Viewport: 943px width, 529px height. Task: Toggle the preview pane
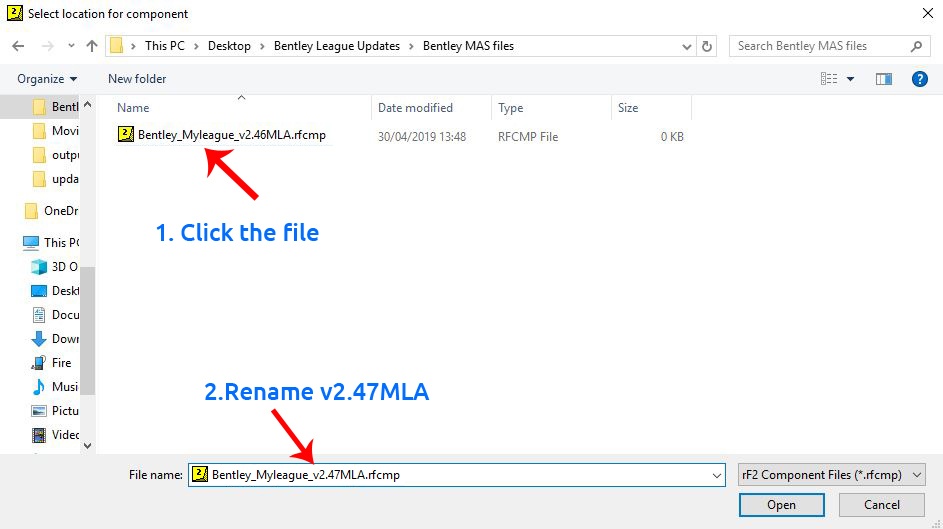coord(883,79)
